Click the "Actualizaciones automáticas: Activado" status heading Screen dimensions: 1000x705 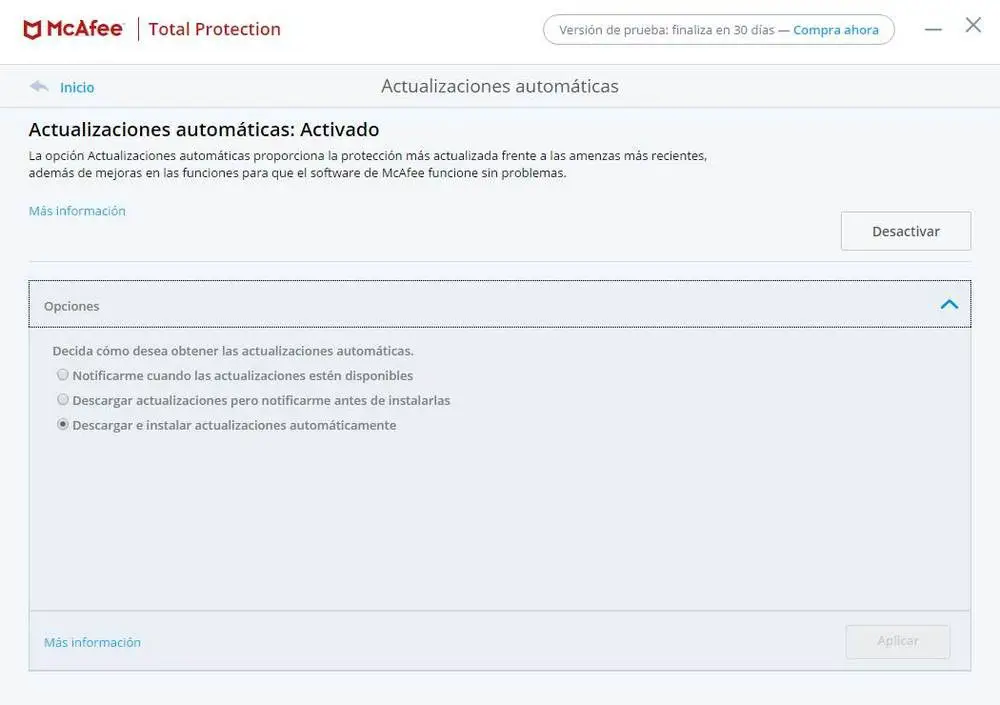point(204,130)
